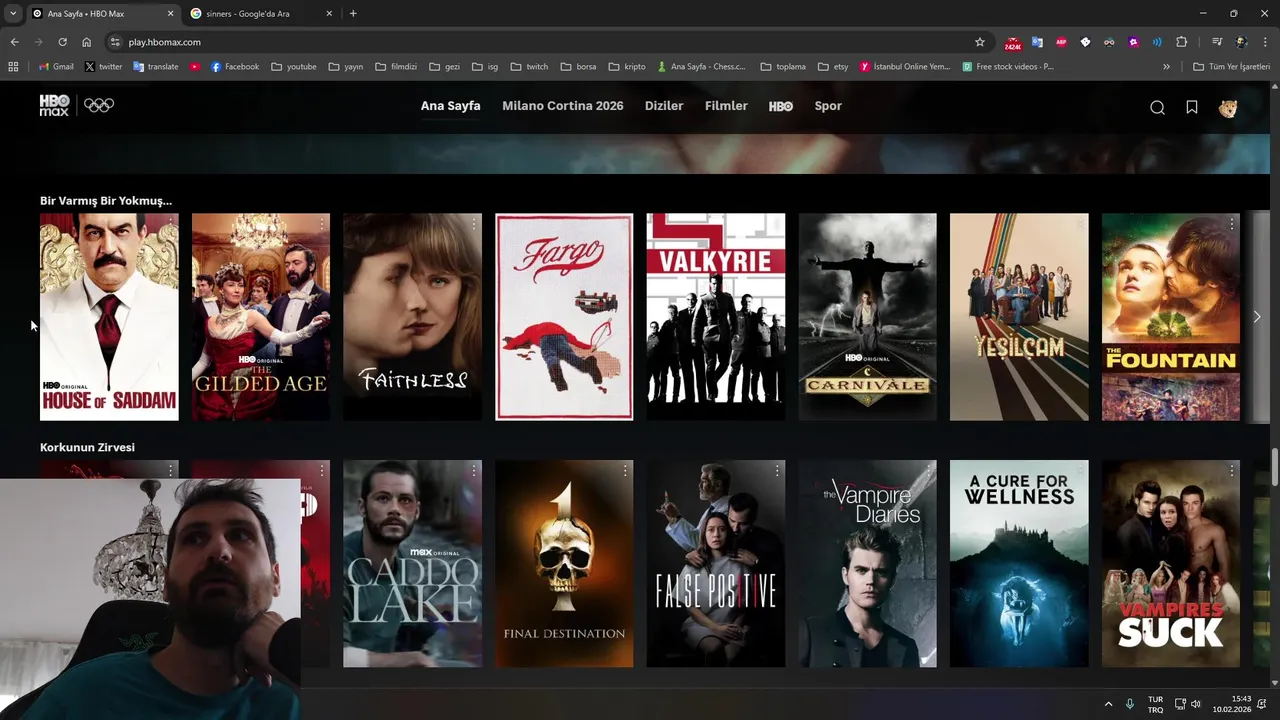Open the profile avatar in HBO header

click(x=1228, y=108)
